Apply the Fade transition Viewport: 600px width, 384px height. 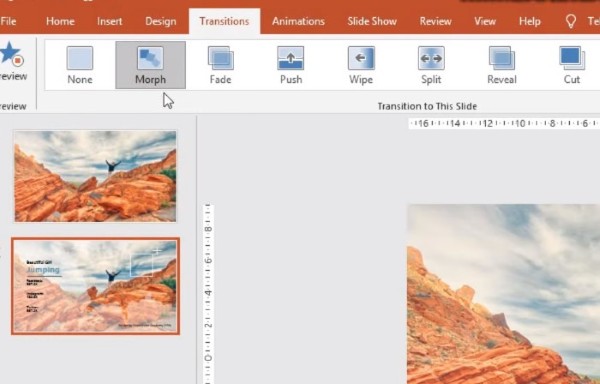[220, 65]
